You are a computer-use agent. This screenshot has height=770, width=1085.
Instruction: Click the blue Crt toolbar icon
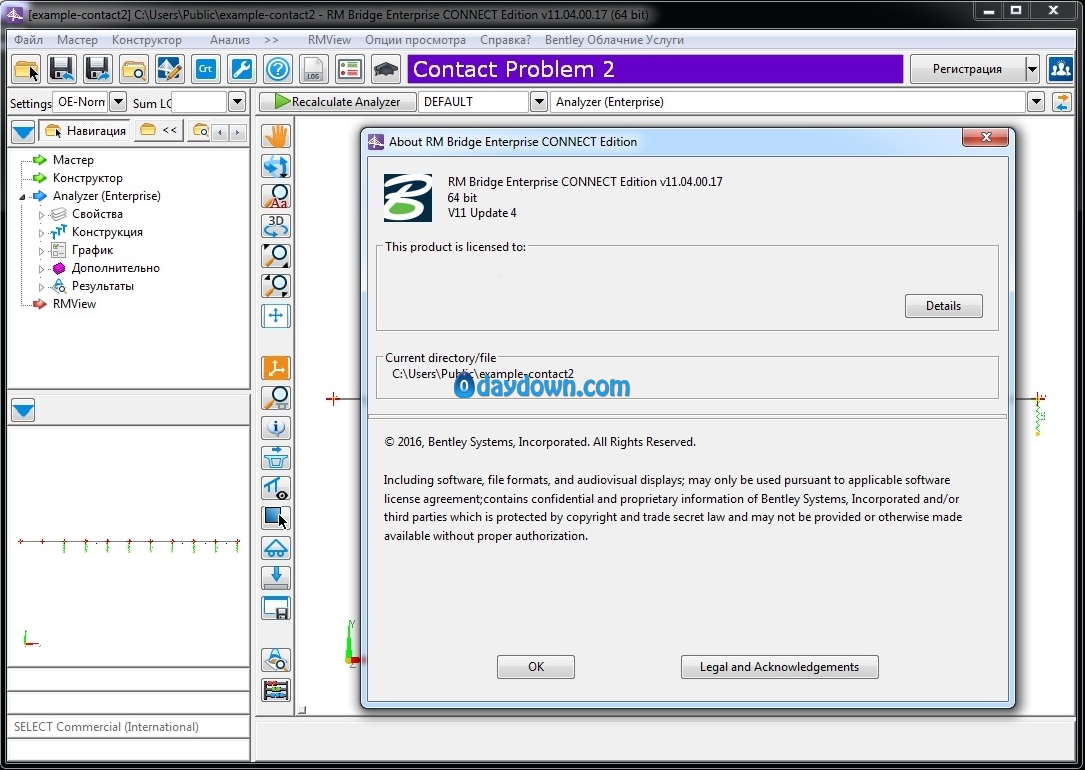tap(206, 69)
